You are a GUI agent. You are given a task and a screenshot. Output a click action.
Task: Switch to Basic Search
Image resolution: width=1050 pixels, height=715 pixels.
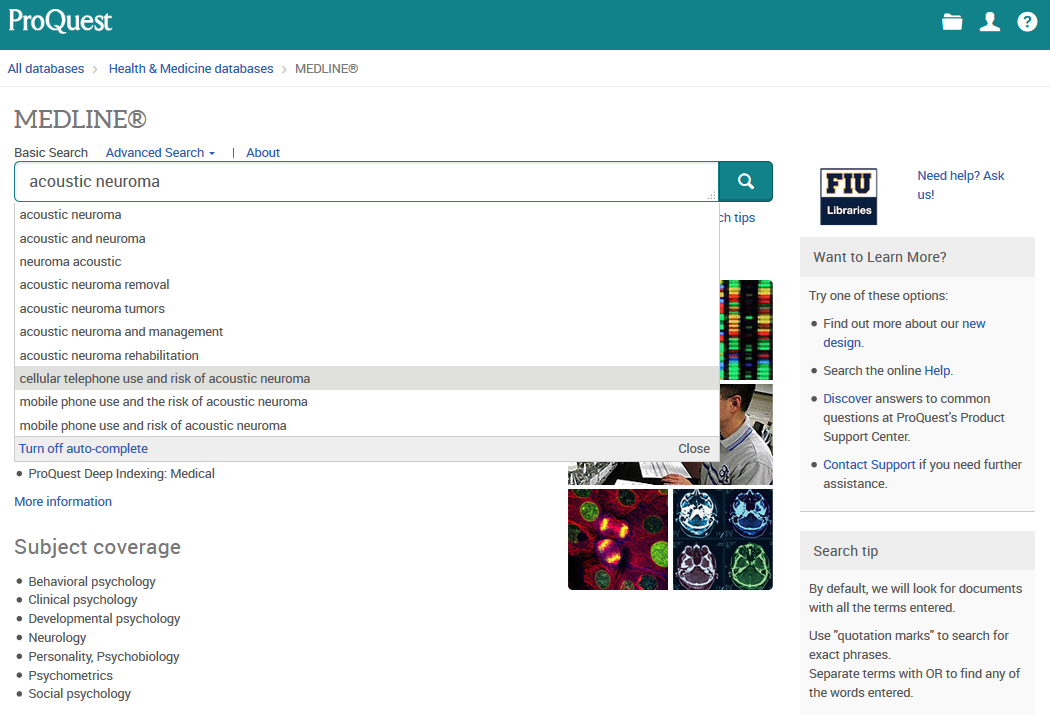click(x=51, y=152)
